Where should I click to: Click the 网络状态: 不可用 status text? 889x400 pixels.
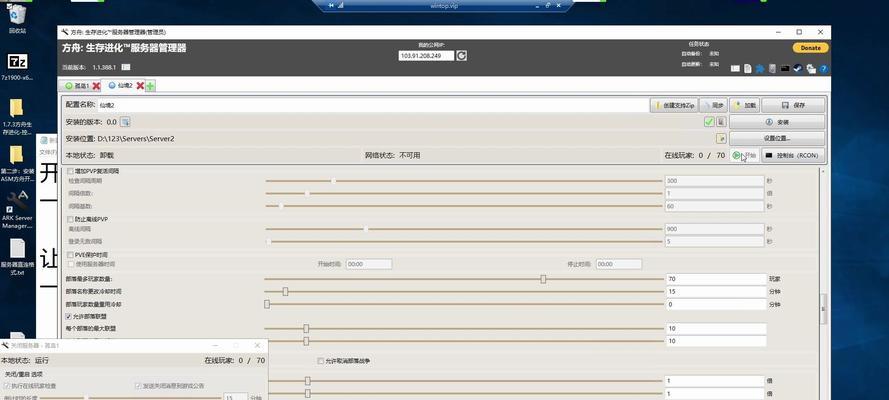click(x=392, y=155)
